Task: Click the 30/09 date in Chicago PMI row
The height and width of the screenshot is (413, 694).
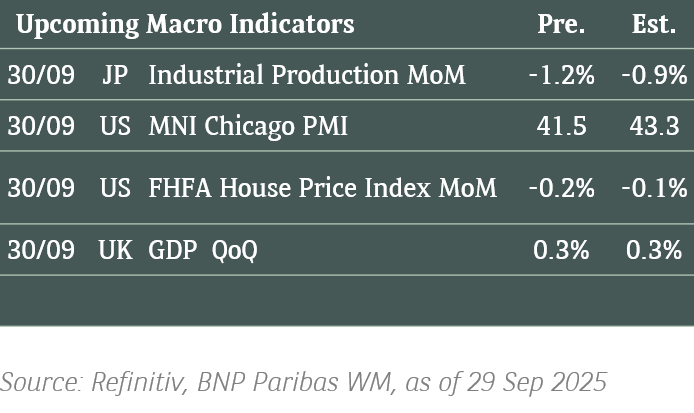Action: click(41, 126)
